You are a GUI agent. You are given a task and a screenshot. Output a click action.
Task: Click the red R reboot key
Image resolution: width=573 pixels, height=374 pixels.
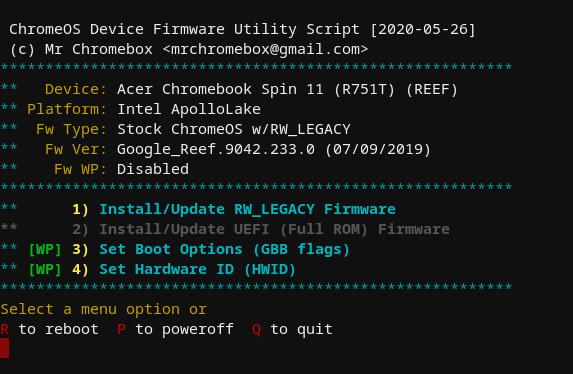pos(5,329)
